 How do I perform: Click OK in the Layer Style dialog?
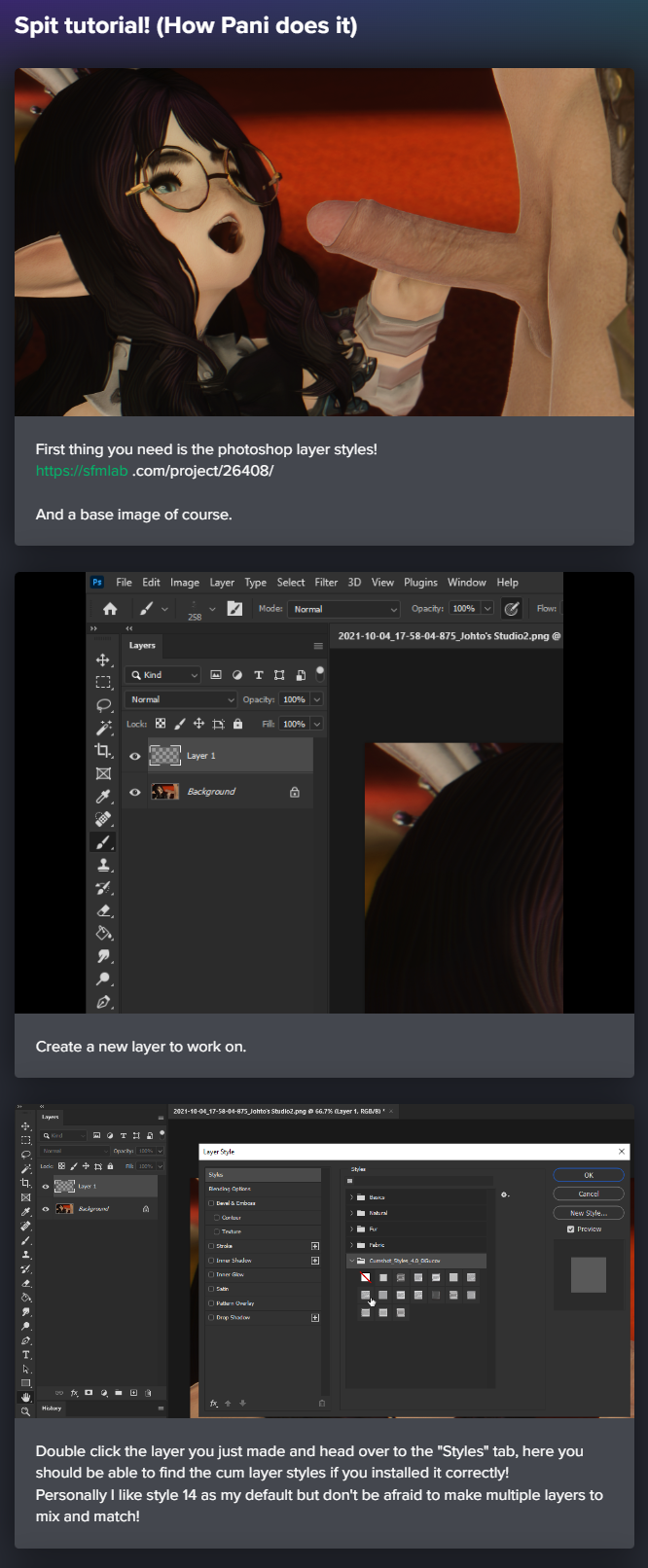click(x=588, y=1175)
